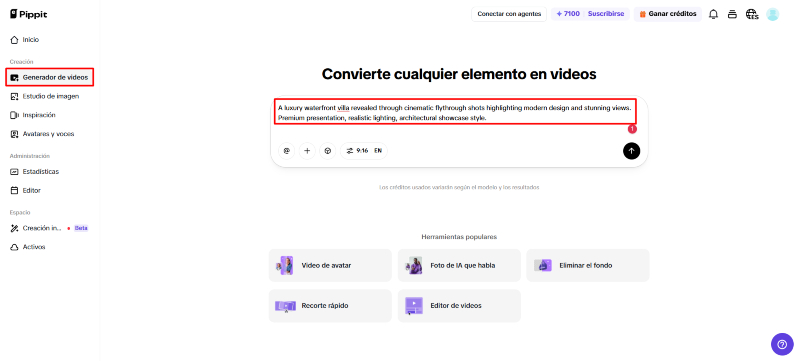This screenshot has height=361, width=800.
Task: Click the Creación magic wand icon
Action: [14, 228]
